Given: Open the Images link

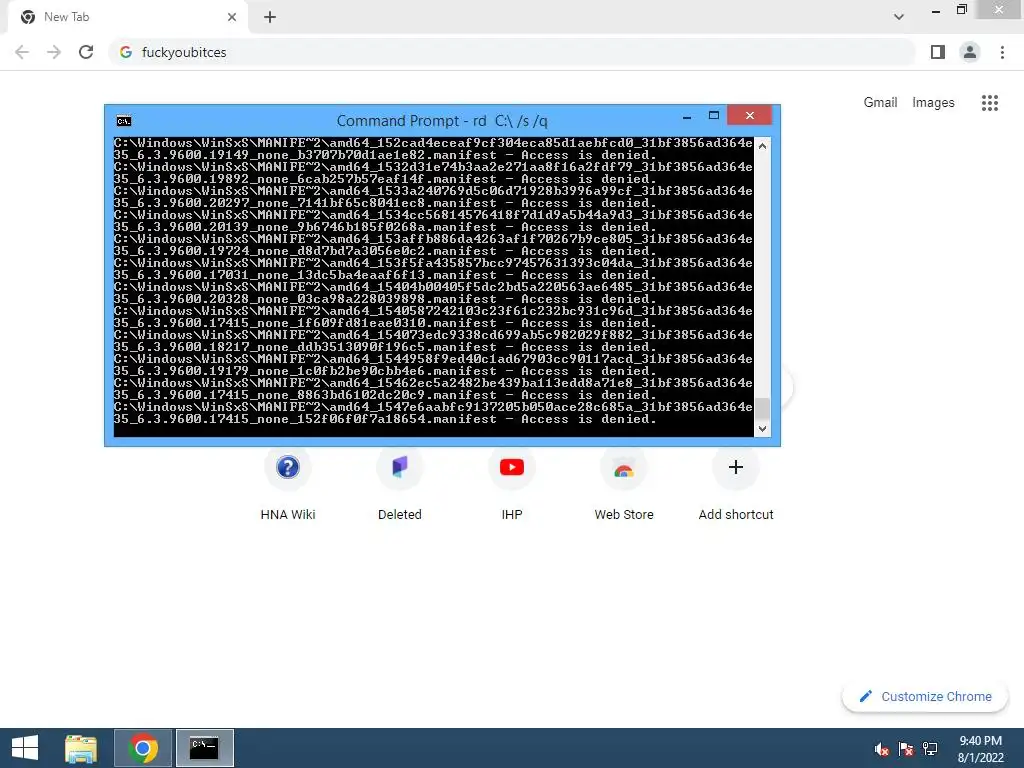Looking at the screenshot, I should pyautogui.click(x=933, y=103).
